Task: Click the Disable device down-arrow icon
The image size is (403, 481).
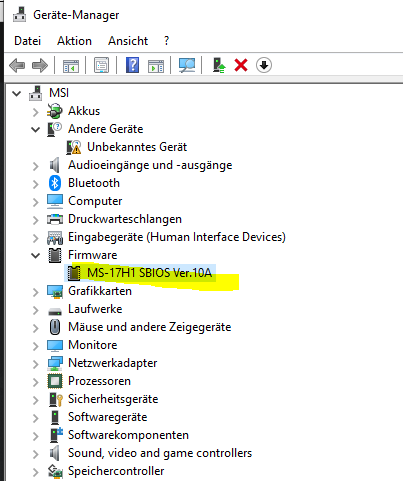Action: (x=264, y=65)
